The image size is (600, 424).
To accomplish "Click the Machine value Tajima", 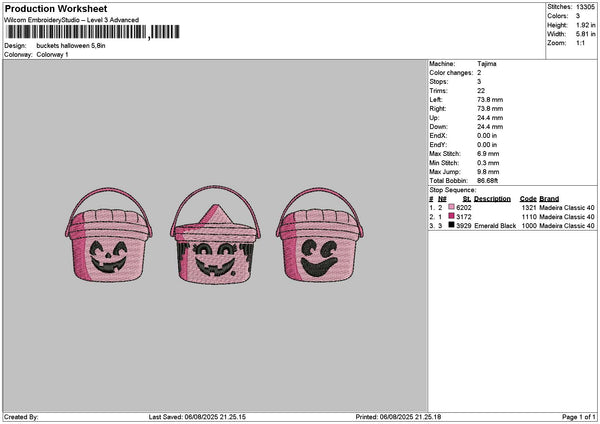I will point(487,63).
